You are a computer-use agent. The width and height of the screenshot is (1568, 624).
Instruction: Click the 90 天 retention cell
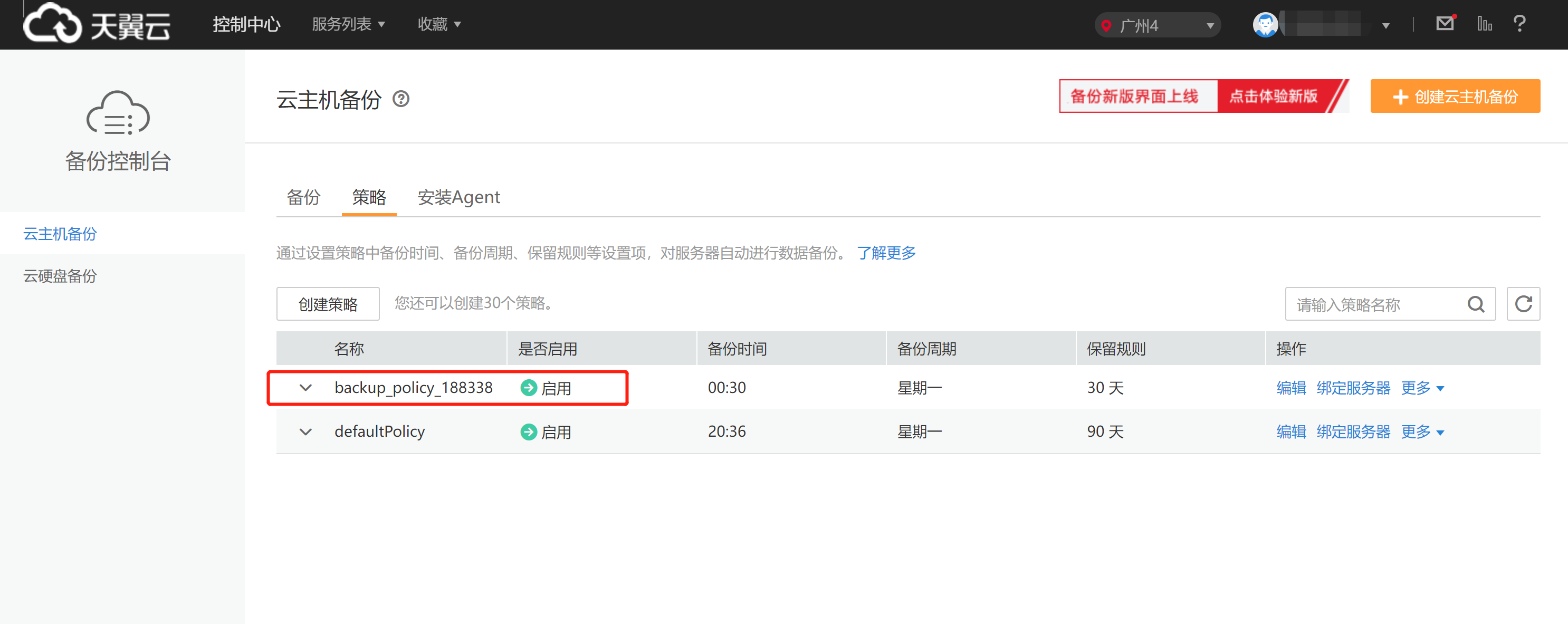coord(1105,431)
